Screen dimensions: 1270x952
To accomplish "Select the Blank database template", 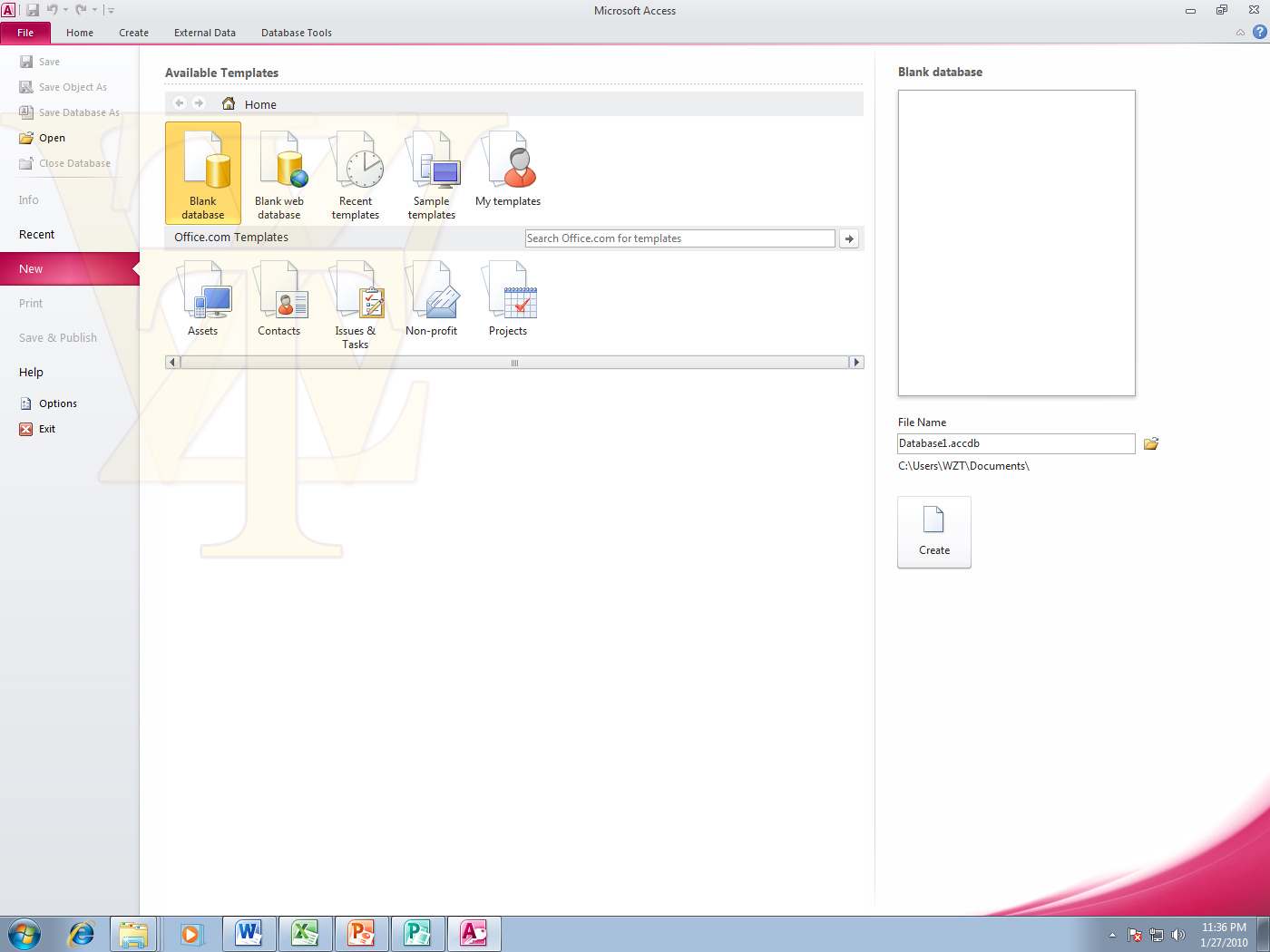I will tap(203, 173).
